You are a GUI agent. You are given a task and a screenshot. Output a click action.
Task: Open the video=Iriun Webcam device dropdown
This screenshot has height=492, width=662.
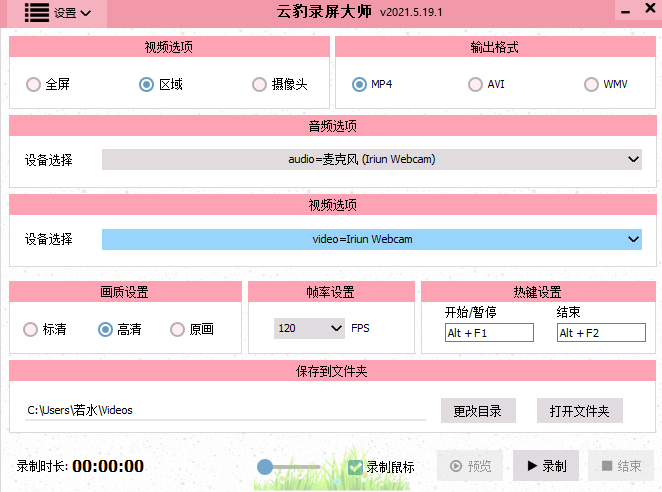(372, 239)
